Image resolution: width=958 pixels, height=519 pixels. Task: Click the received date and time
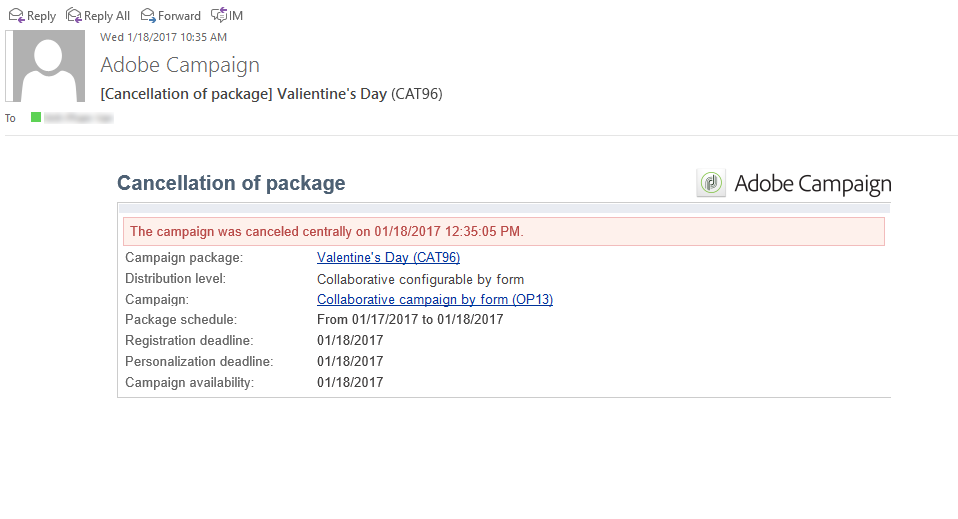click(163, 37)
